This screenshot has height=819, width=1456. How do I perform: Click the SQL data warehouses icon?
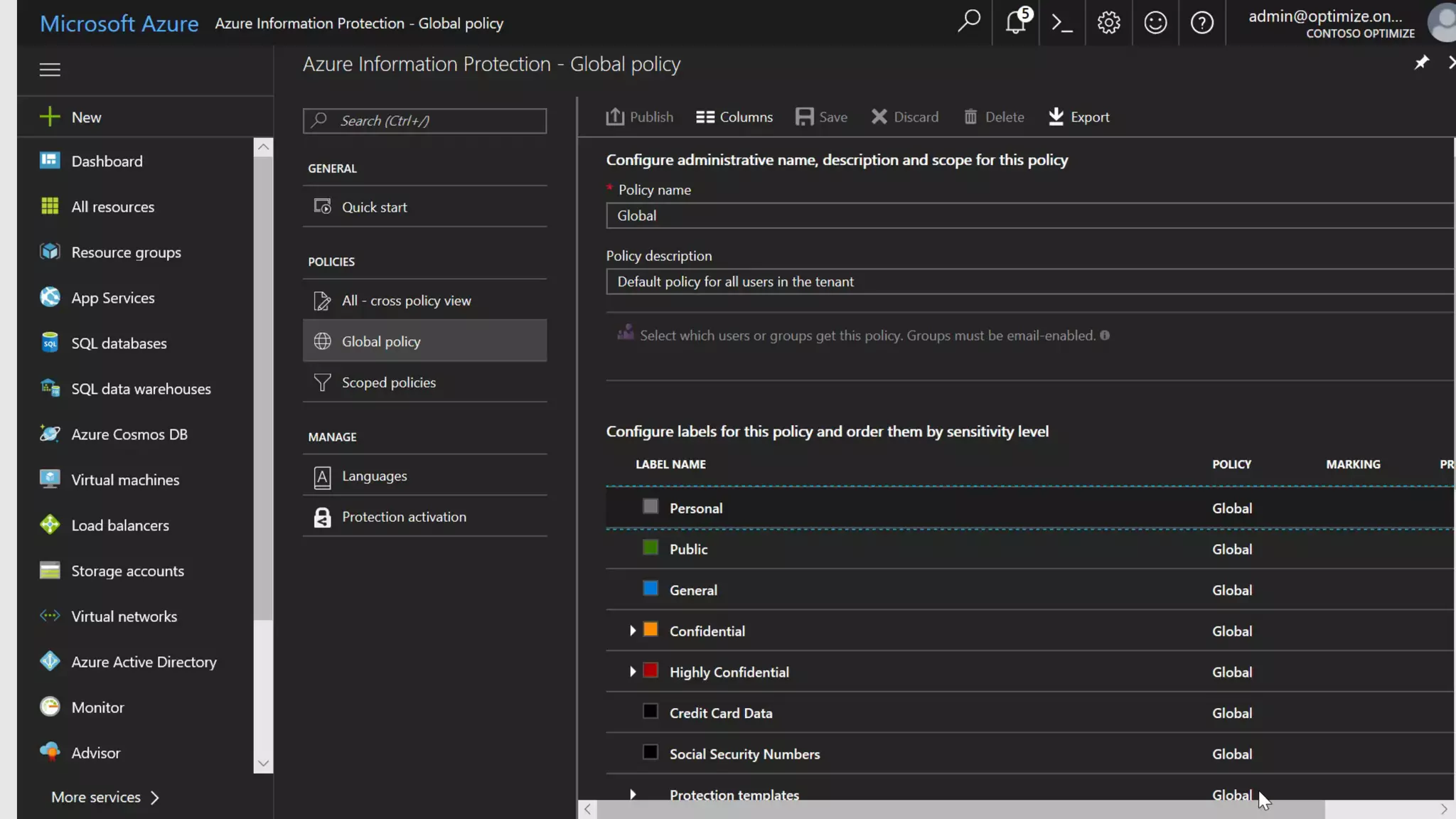50,388
